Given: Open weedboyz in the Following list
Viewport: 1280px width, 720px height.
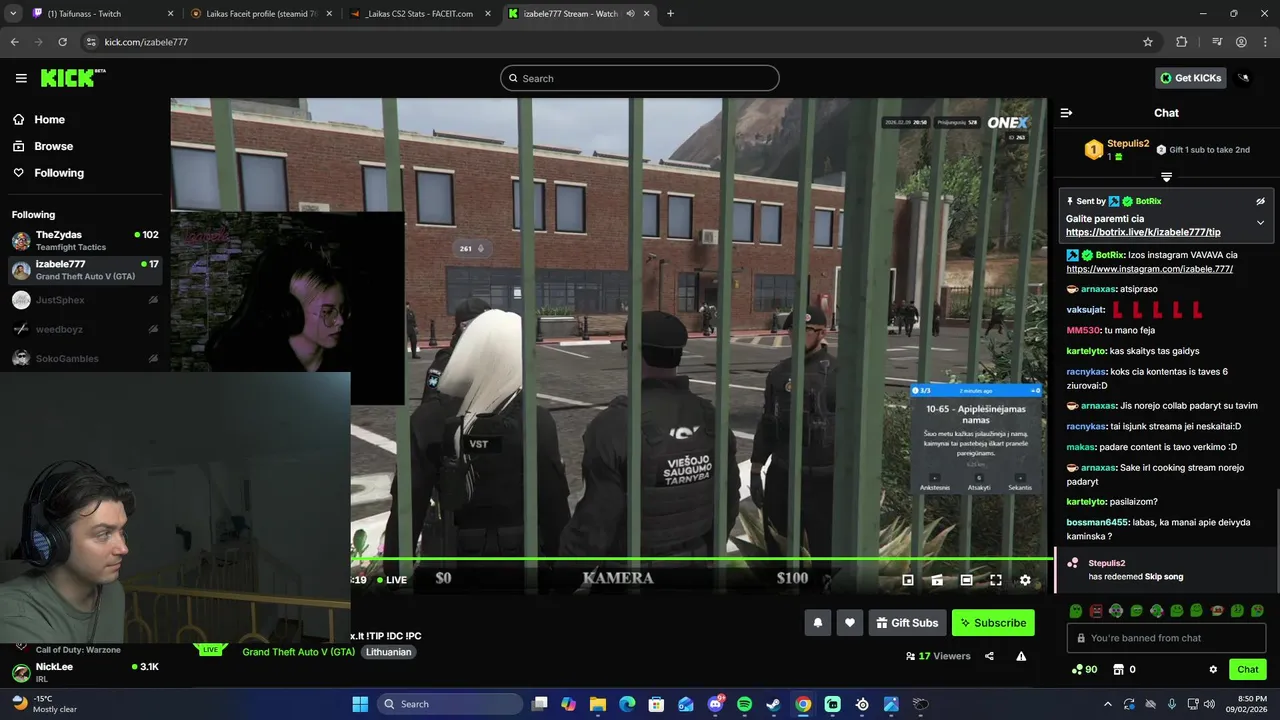Looking at the screenshot, I should click(x=85, y=329).
